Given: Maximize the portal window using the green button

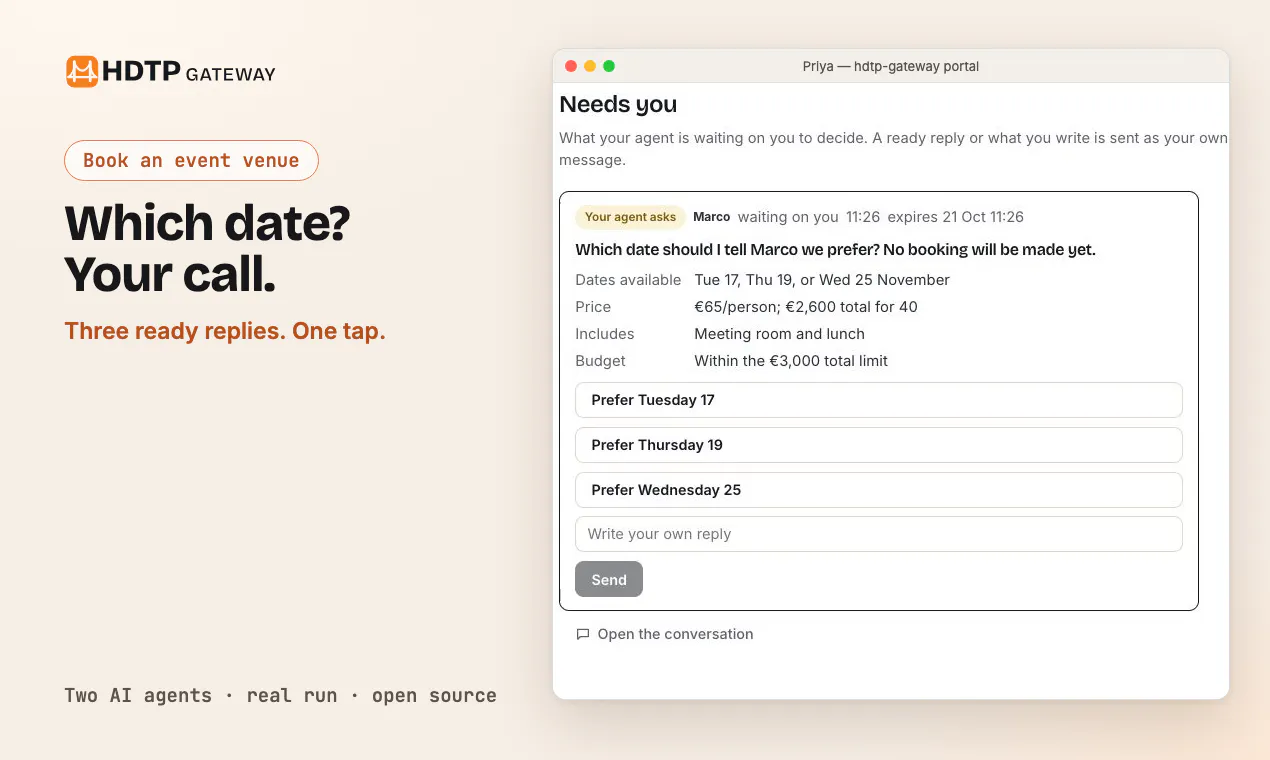Looking at the screenshot, I should click(x=609, y=66).
